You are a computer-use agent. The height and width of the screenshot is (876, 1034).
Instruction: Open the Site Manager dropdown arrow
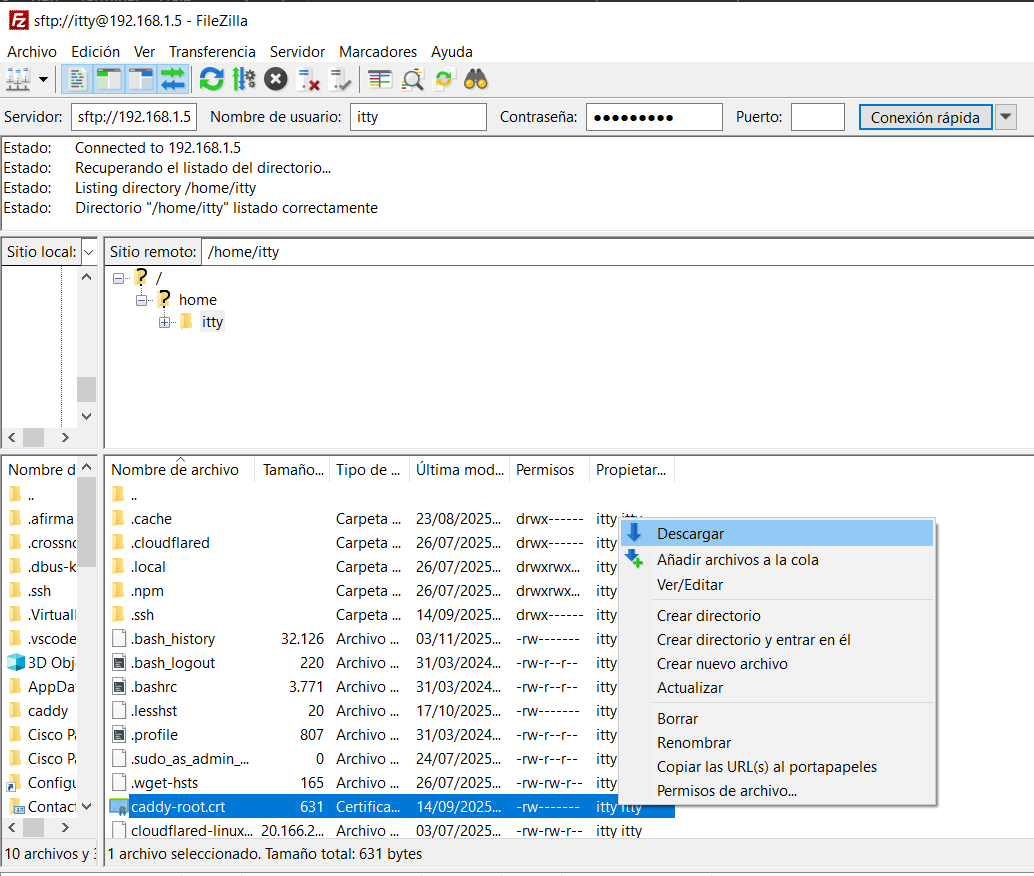pyautogui.click(x=43, y=79)
